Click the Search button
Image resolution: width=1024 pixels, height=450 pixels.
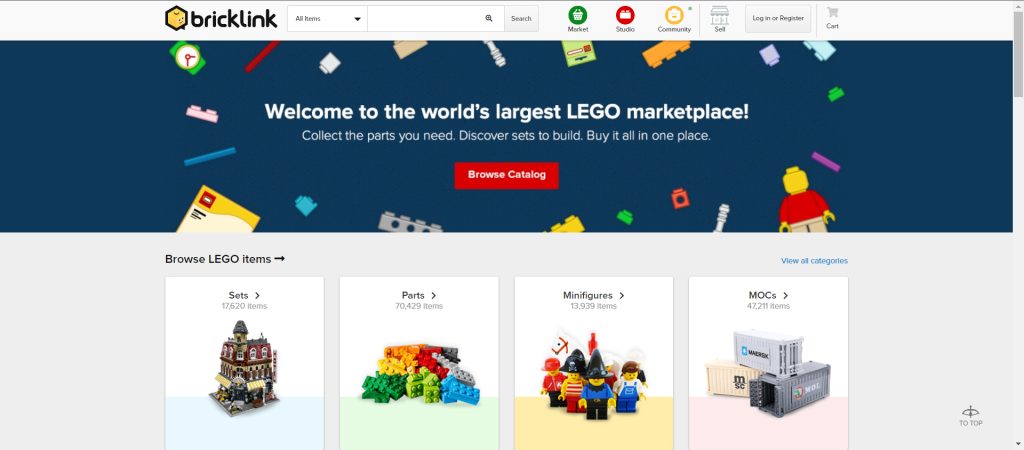tap(521, 18)
